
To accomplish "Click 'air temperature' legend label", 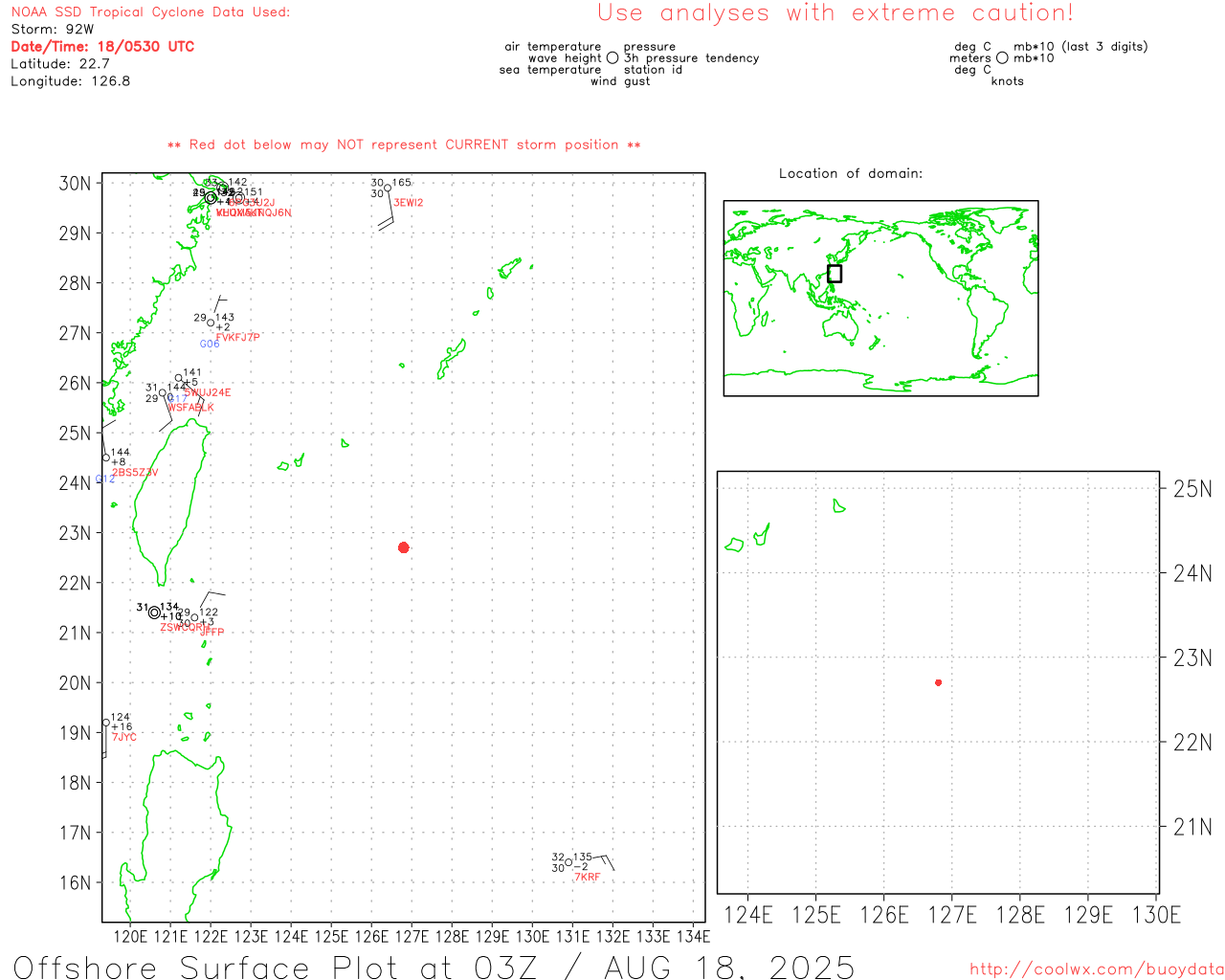I will pos(553,47).
